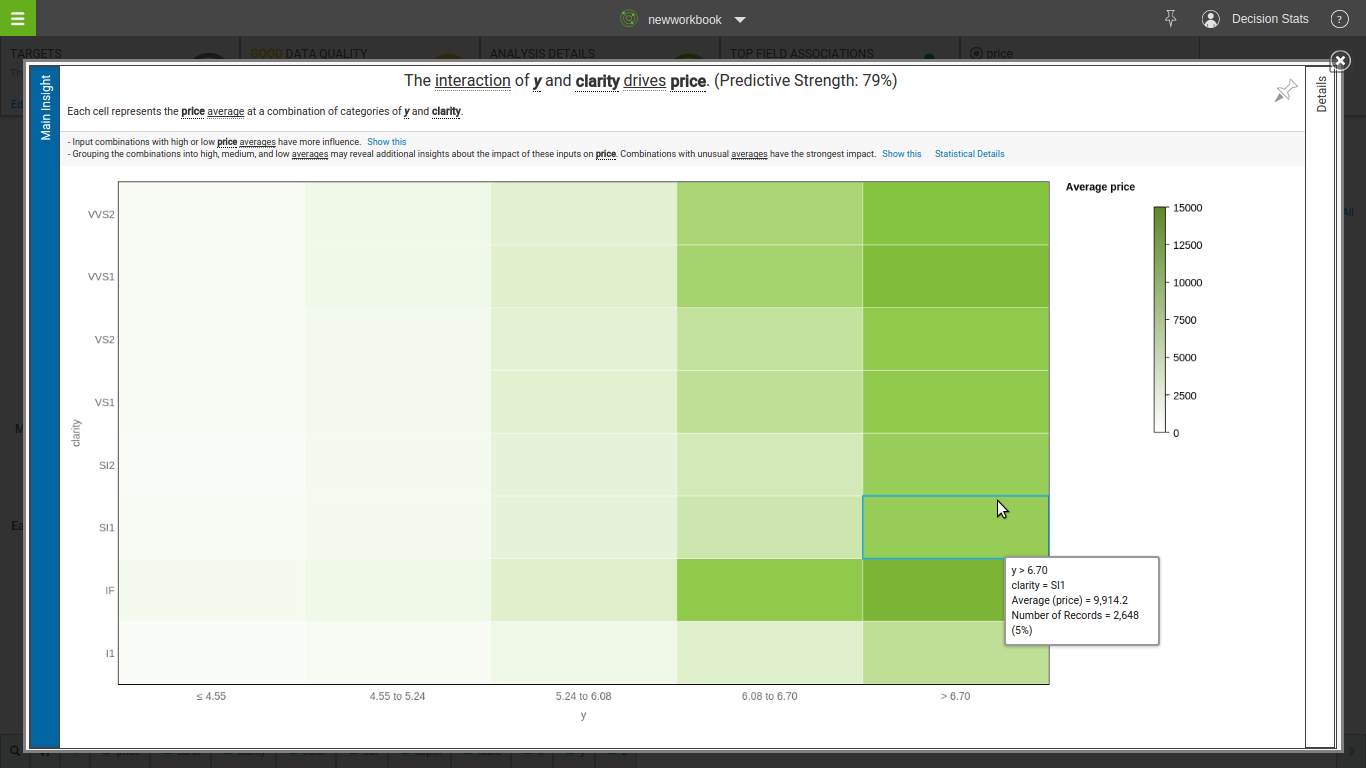This screenshot has width=1366, height=768.
Task: Pin this insight using the pushpin icon
Action: tap(1285, 91)
